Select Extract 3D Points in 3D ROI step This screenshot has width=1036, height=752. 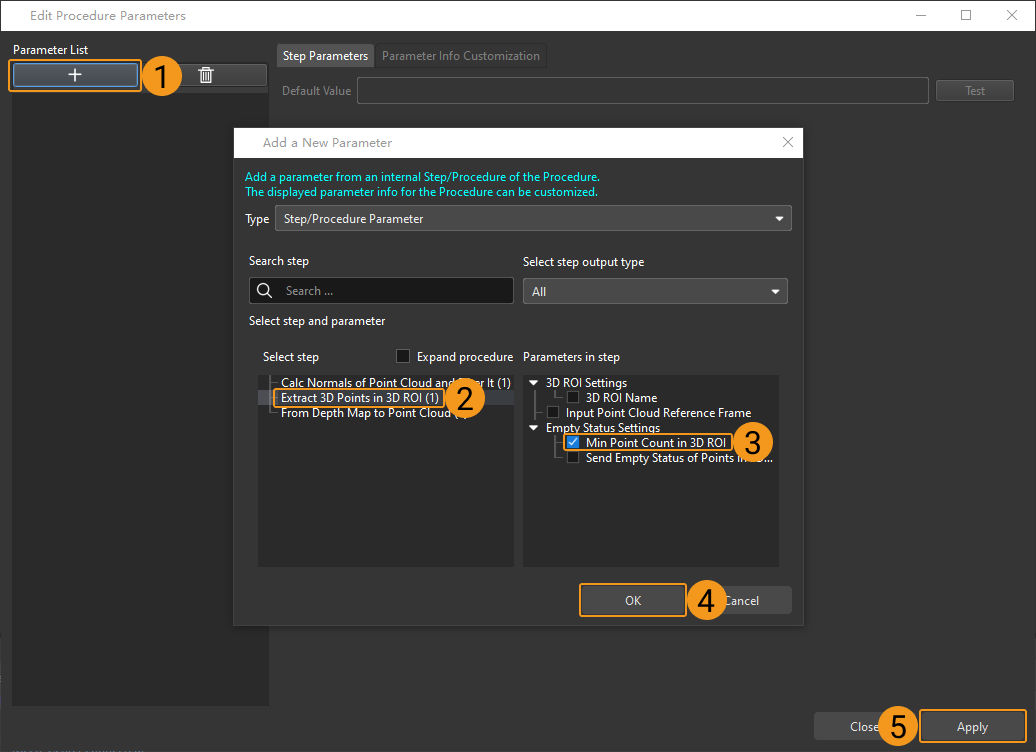(x=359, y=398)
